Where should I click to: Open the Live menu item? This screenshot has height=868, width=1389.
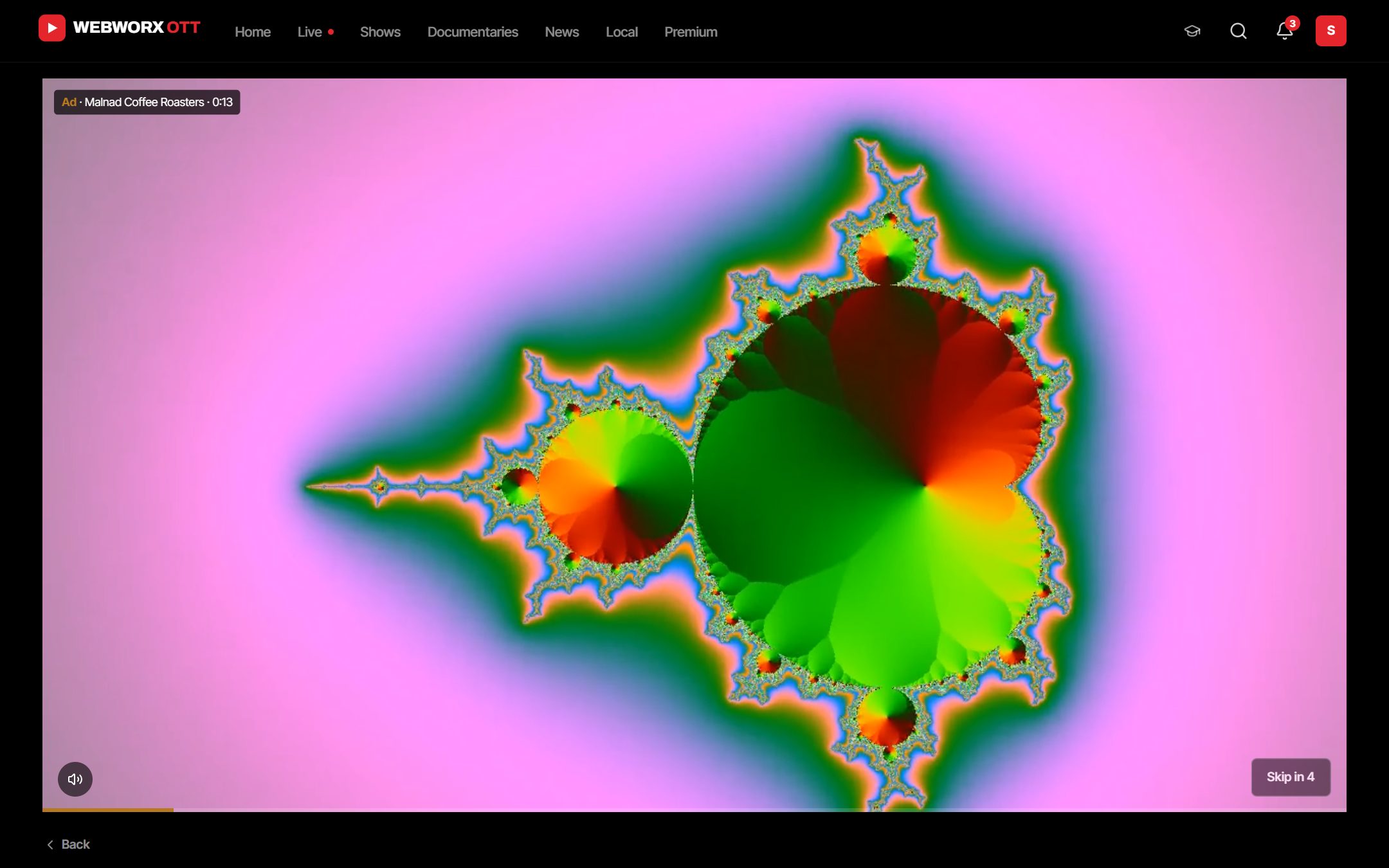[315, 32]
